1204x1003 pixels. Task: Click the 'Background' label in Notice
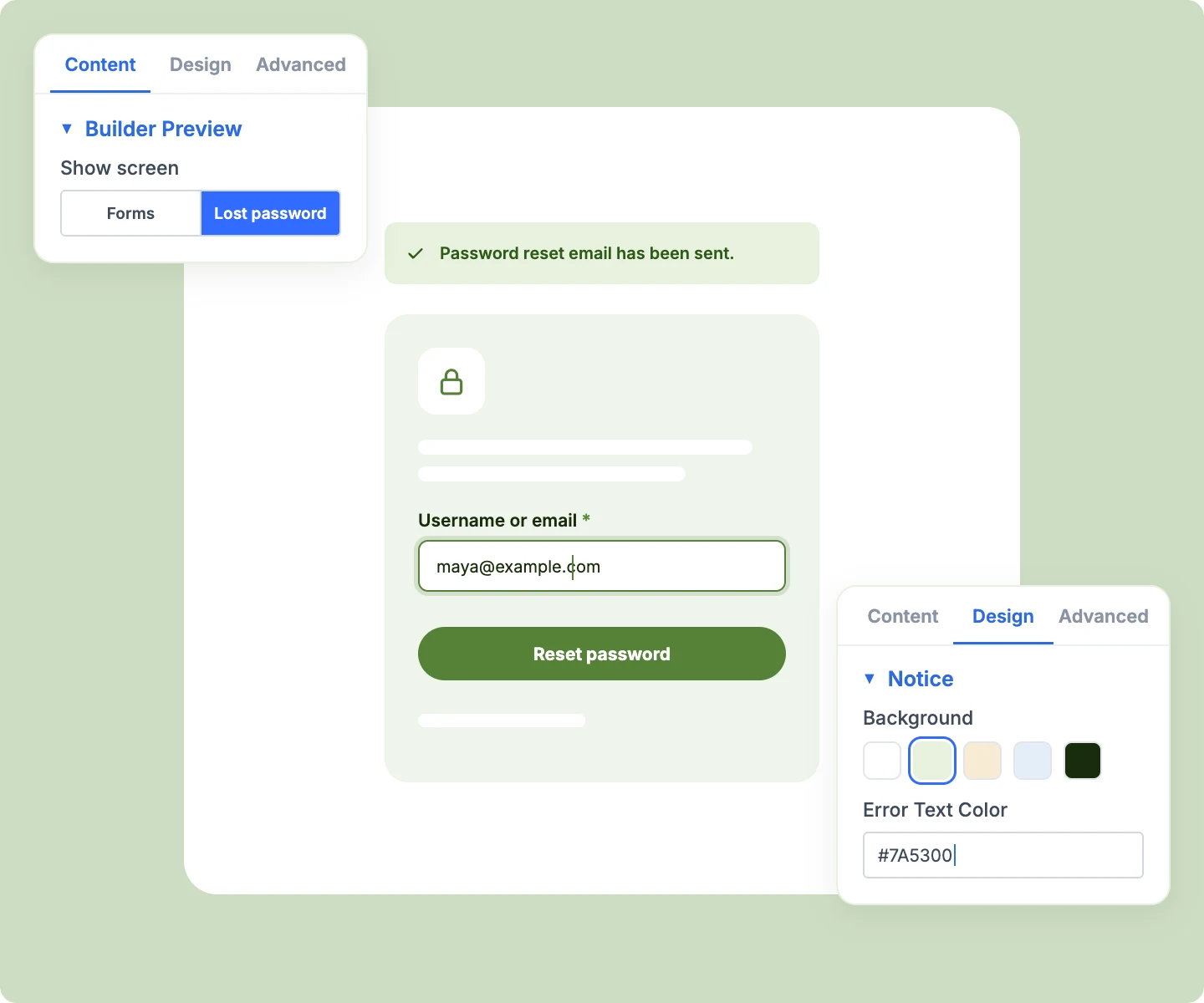(x=918, y=718)
